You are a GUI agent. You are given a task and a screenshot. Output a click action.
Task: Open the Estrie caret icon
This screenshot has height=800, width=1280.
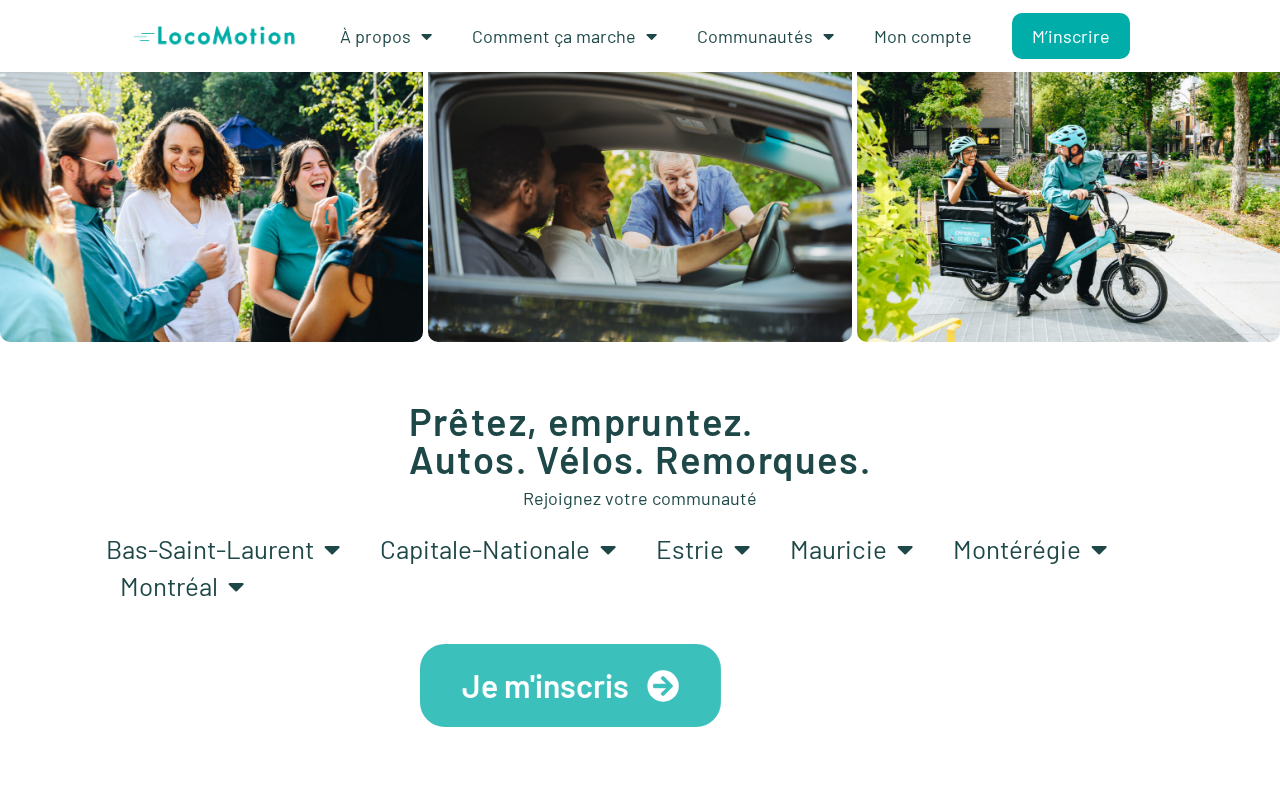[x=742, y=550]
